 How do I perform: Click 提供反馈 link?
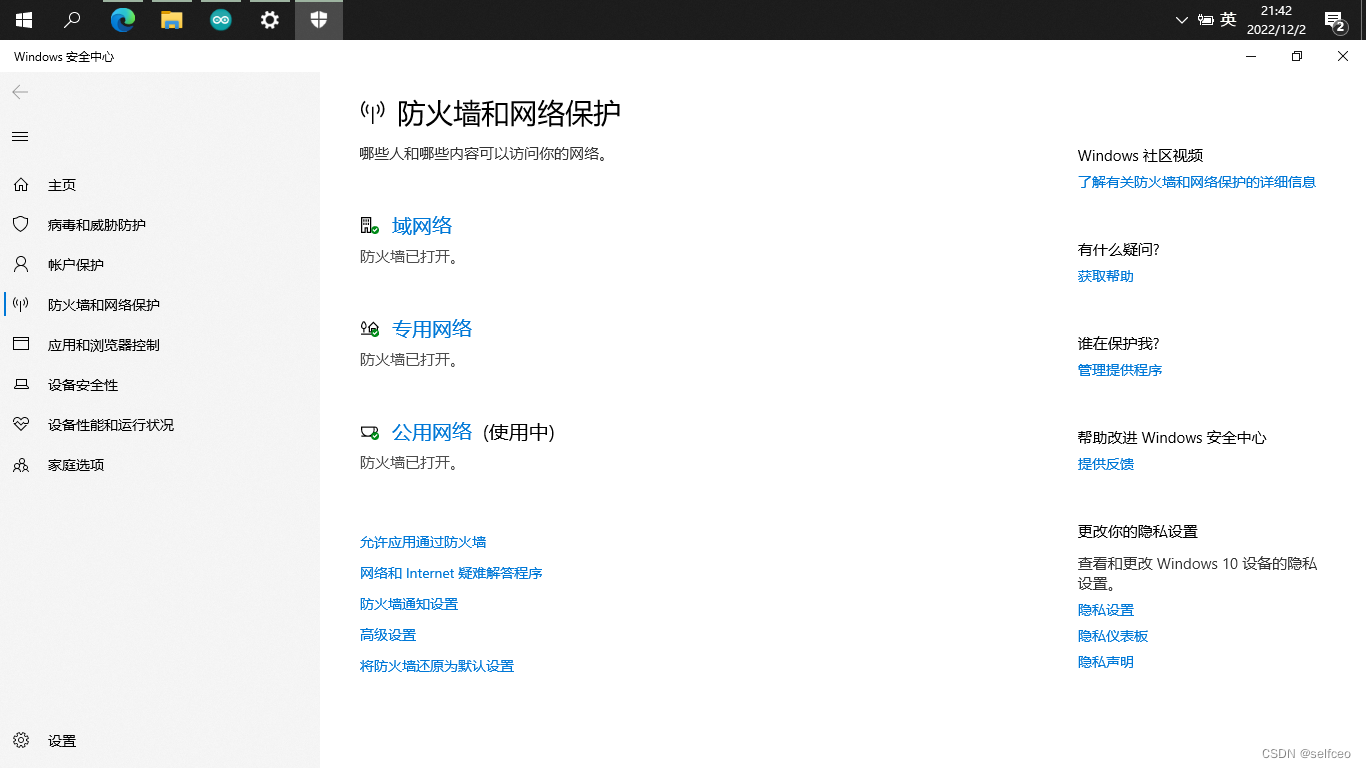point(1106,464)
